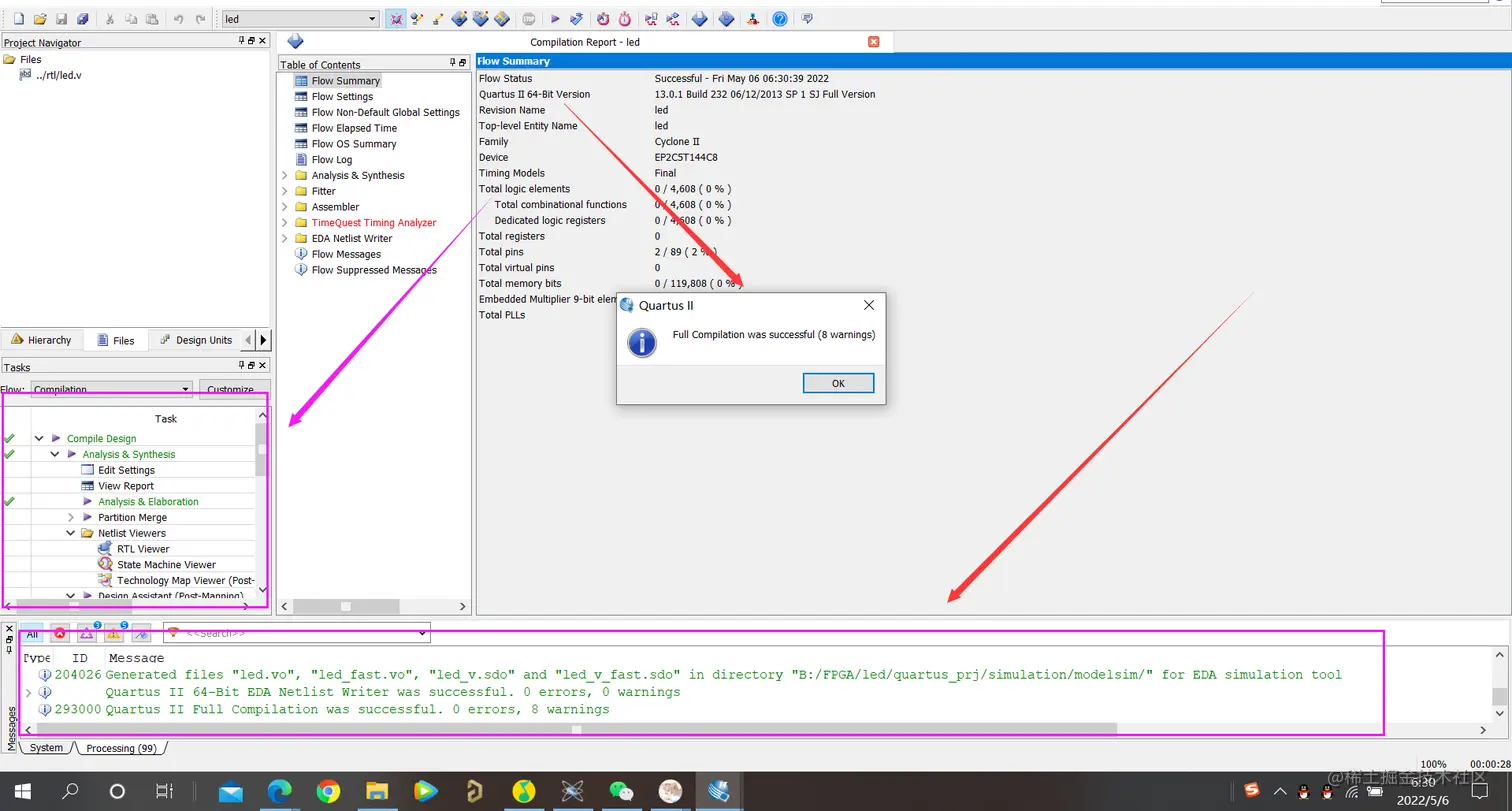
Task: Click the Copy toolbar icon
Action: click(x=130, y=19)
